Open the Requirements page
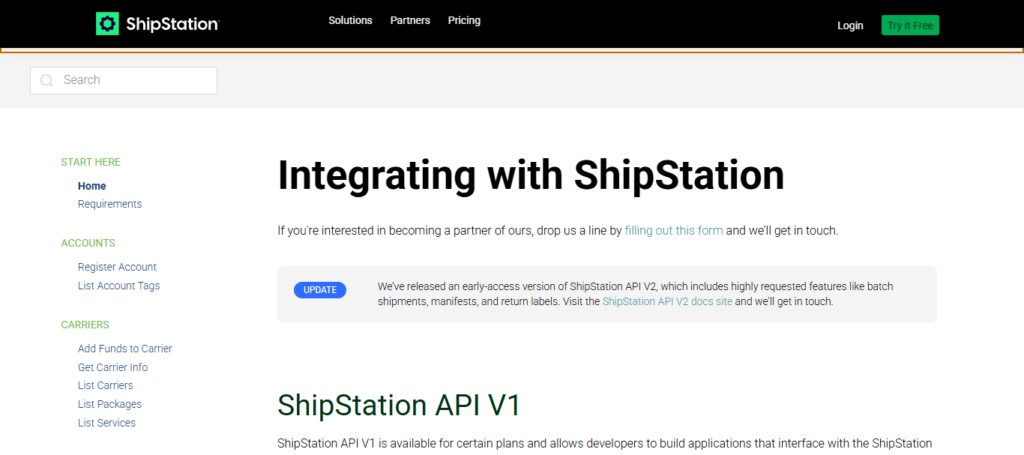 [x=110, y=204]
